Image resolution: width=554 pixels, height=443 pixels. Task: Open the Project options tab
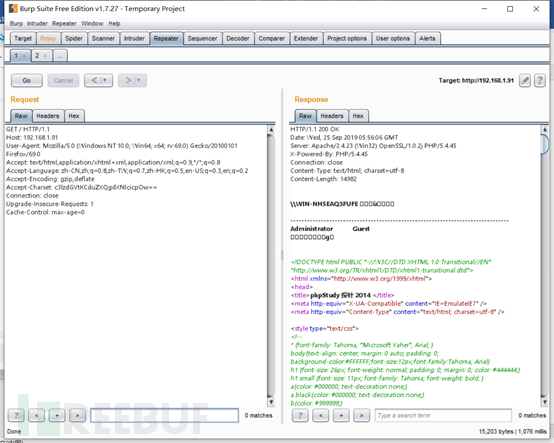coord(347,39)
